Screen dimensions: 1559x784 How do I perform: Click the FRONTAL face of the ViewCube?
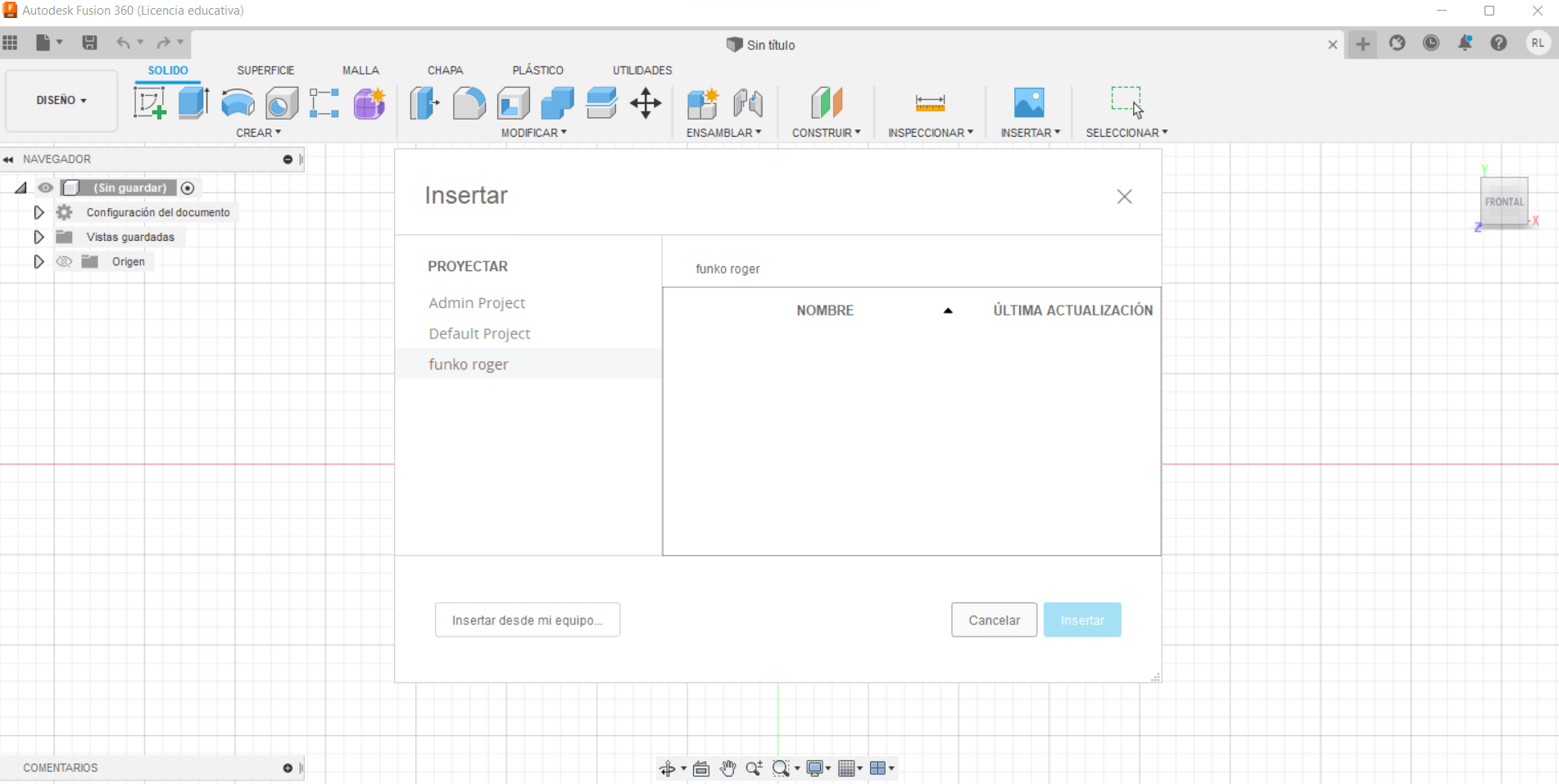click(1504, 202)
